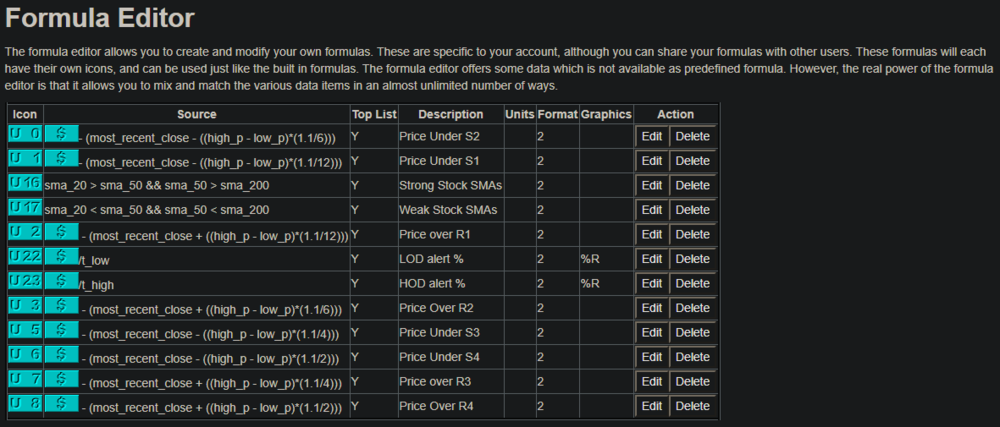The width and height of the screenshot is (1000, 427).
Task: Edit the Strong Stock SMAs formula
Action: point(651,185)
